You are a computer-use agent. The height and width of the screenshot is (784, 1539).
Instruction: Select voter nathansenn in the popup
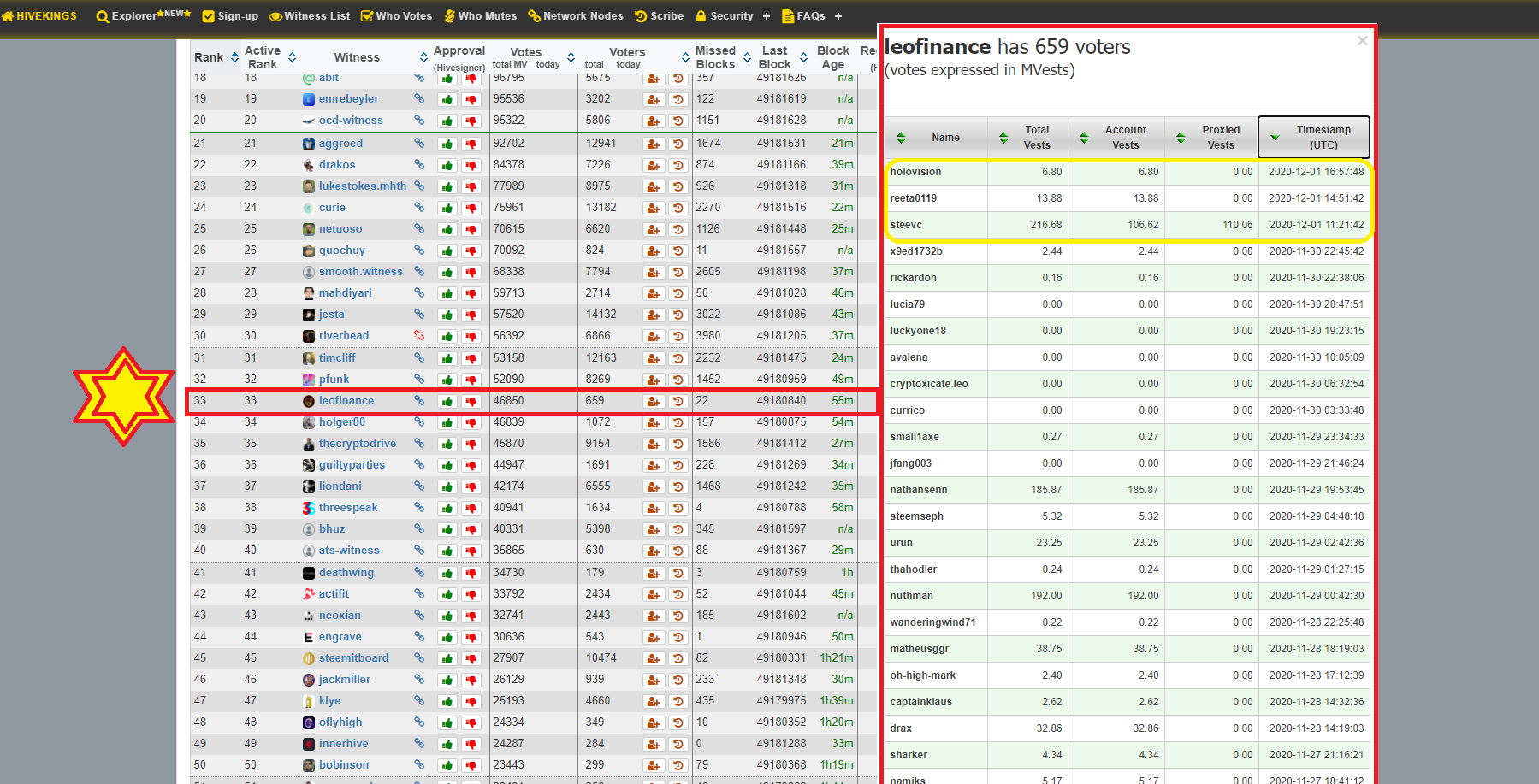tap(918, 490)
